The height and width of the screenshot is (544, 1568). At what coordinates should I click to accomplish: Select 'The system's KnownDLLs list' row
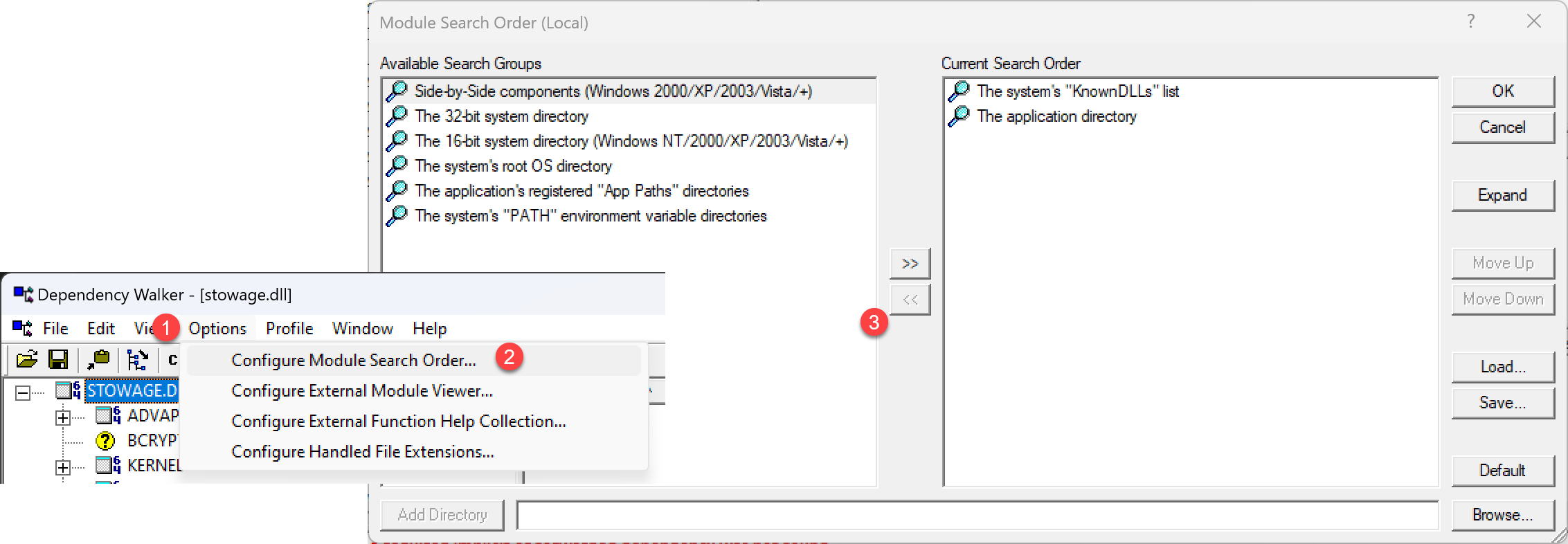(x=1191, y=91)
